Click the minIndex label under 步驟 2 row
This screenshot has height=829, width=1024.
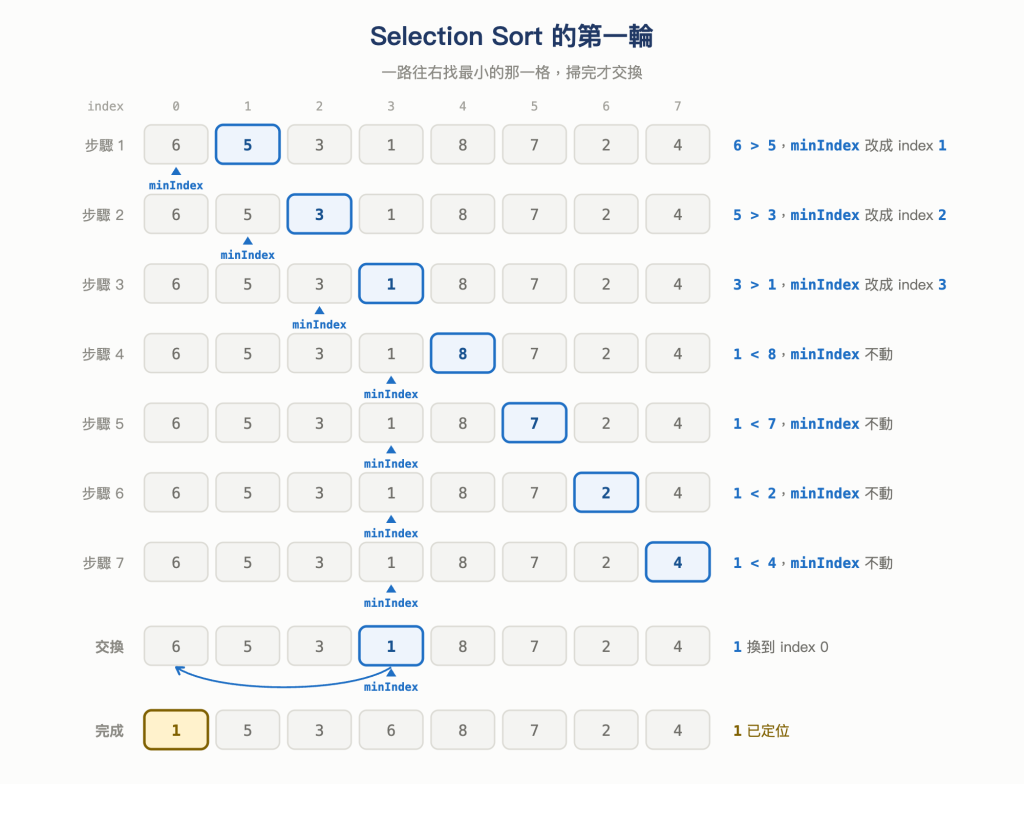pos(248,255)
